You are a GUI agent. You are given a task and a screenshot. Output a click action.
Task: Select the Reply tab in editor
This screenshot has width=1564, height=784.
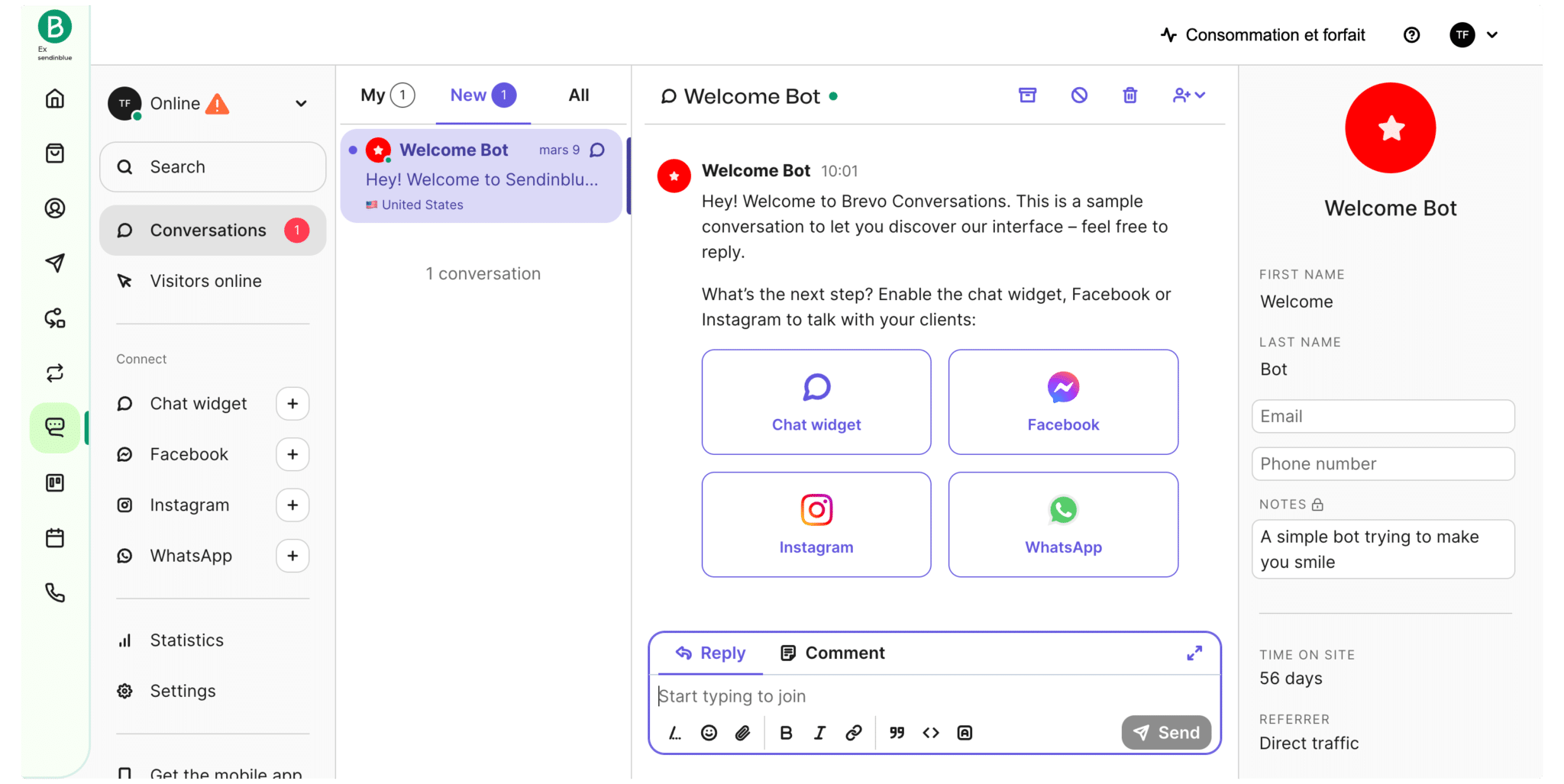pyautogui.click(x=711, y=653)
